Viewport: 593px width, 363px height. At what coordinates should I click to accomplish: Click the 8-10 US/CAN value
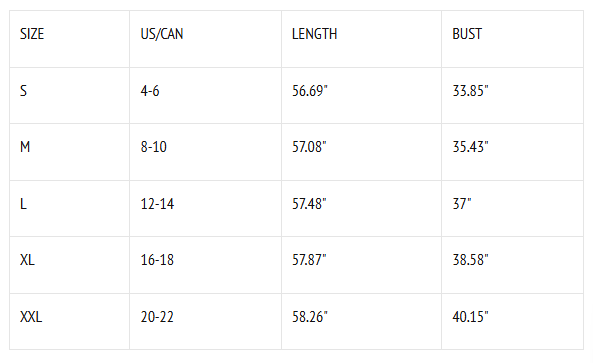[x=154, y=147]
